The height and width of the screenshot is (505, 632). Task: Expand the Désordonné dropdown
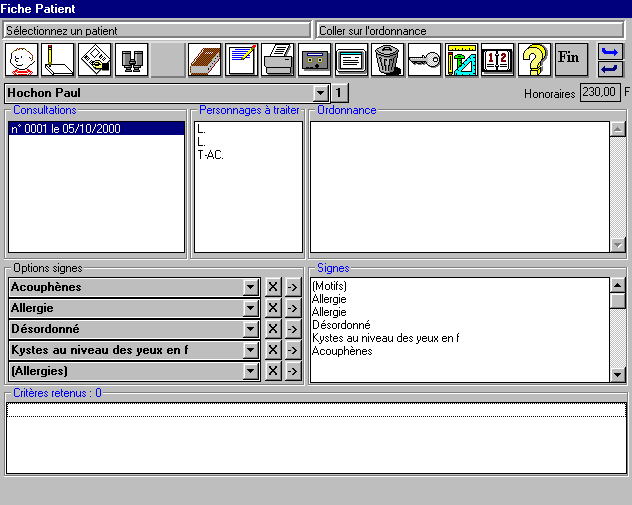click(x=251, y=329)
